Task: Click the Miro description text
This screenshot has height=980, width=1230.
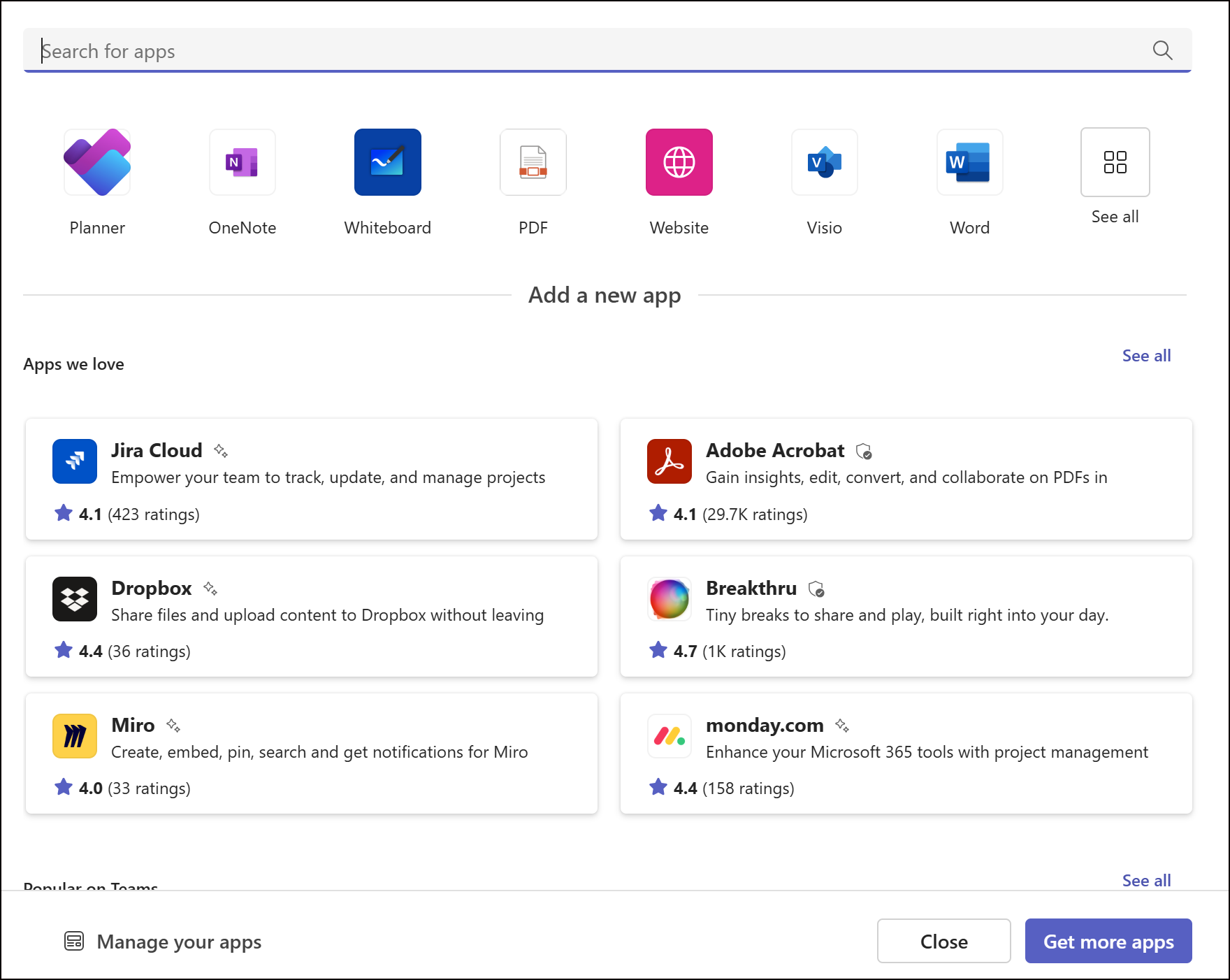Action: tap(319, 752)
